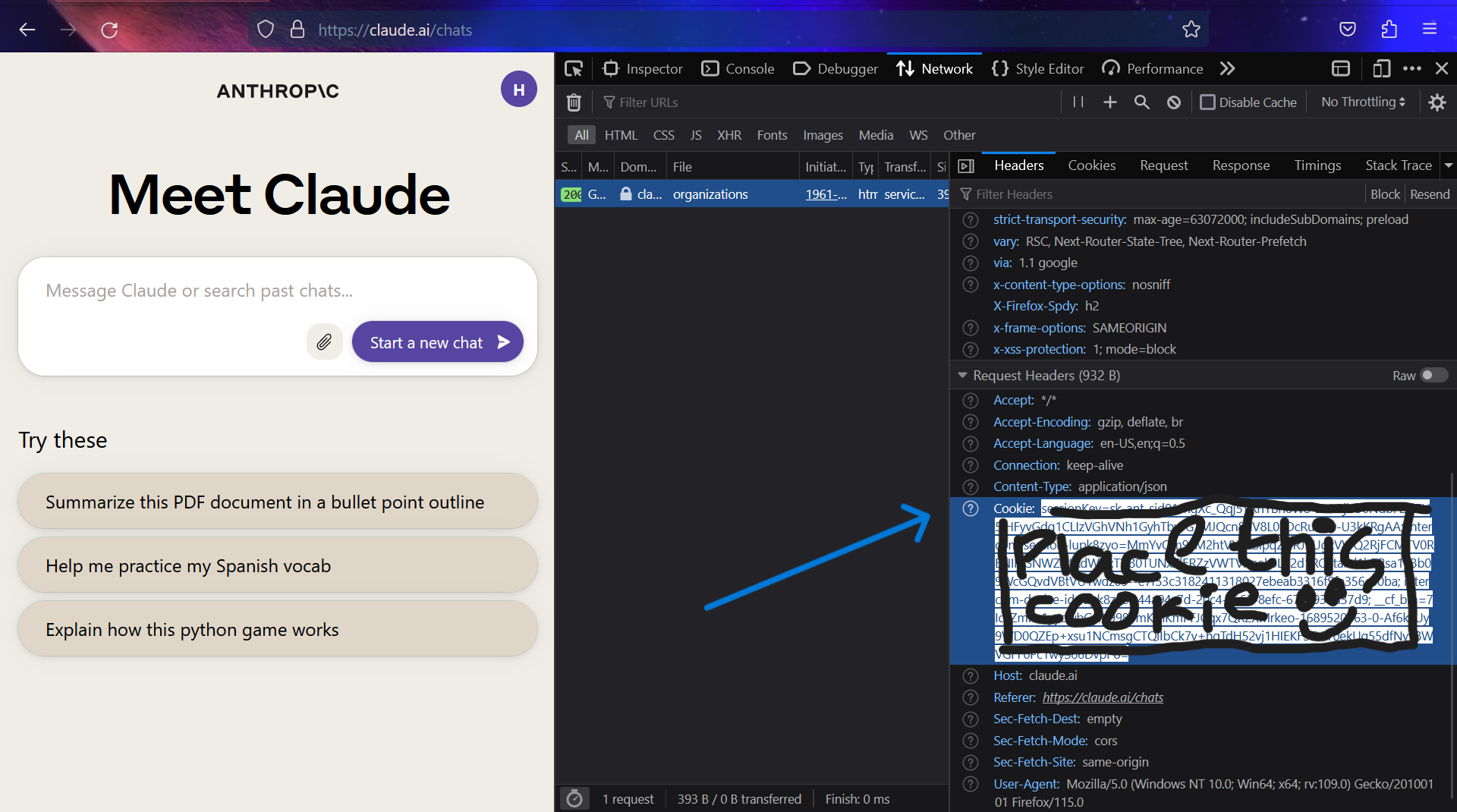The image size is (1457, 812).
Task: Select the element picker icon
Action: coord(574,68)
